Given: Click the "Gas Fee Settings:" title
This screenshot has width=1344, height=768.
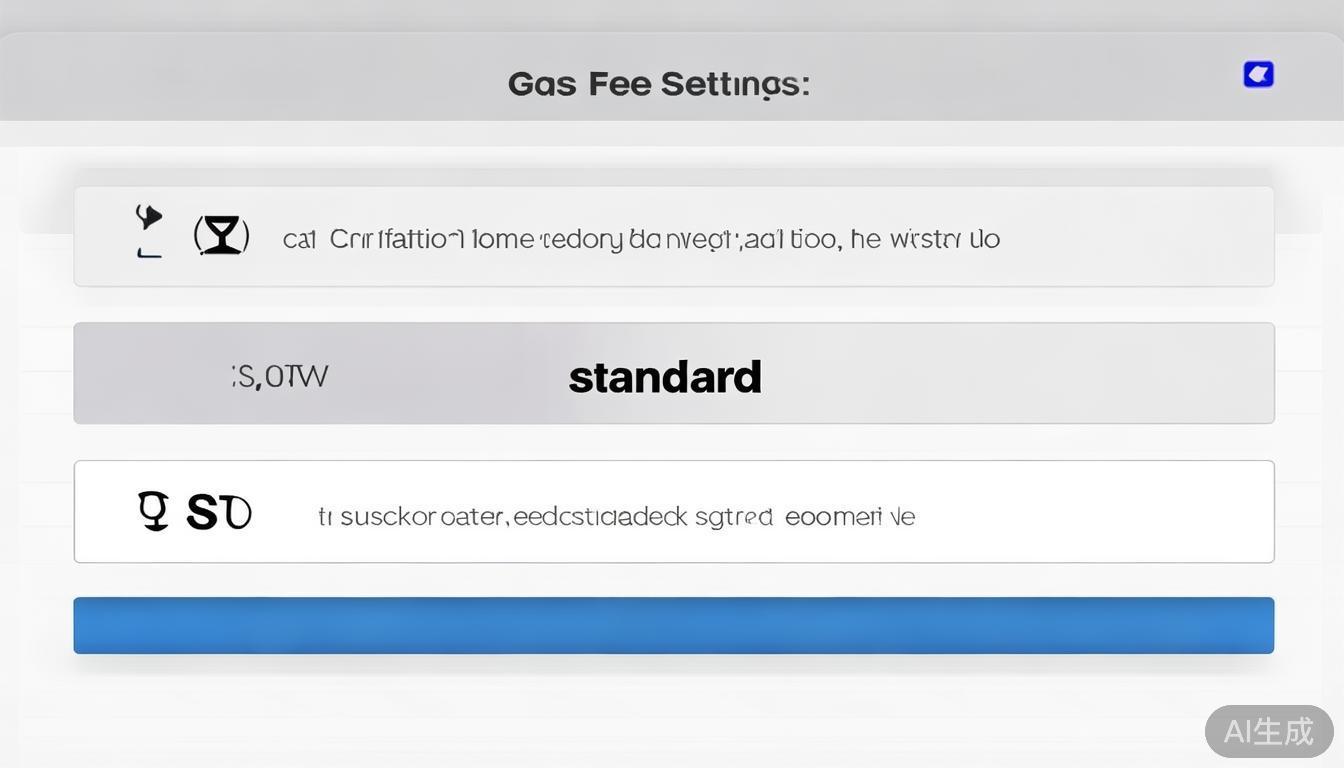Looking at the screenshot, I should (658, 83).
